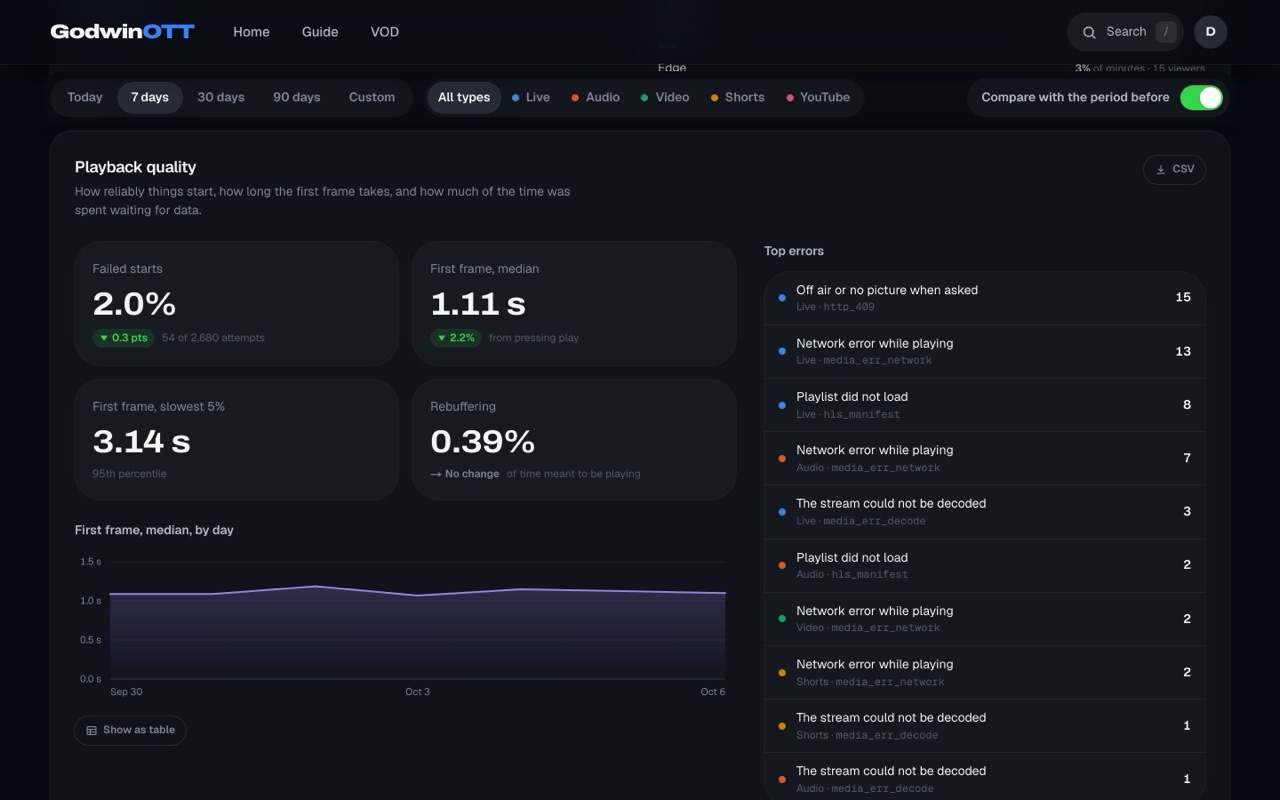Click the GodwinOTT logo
This screenshot has height=800, width=1280.
coord(122,32)
